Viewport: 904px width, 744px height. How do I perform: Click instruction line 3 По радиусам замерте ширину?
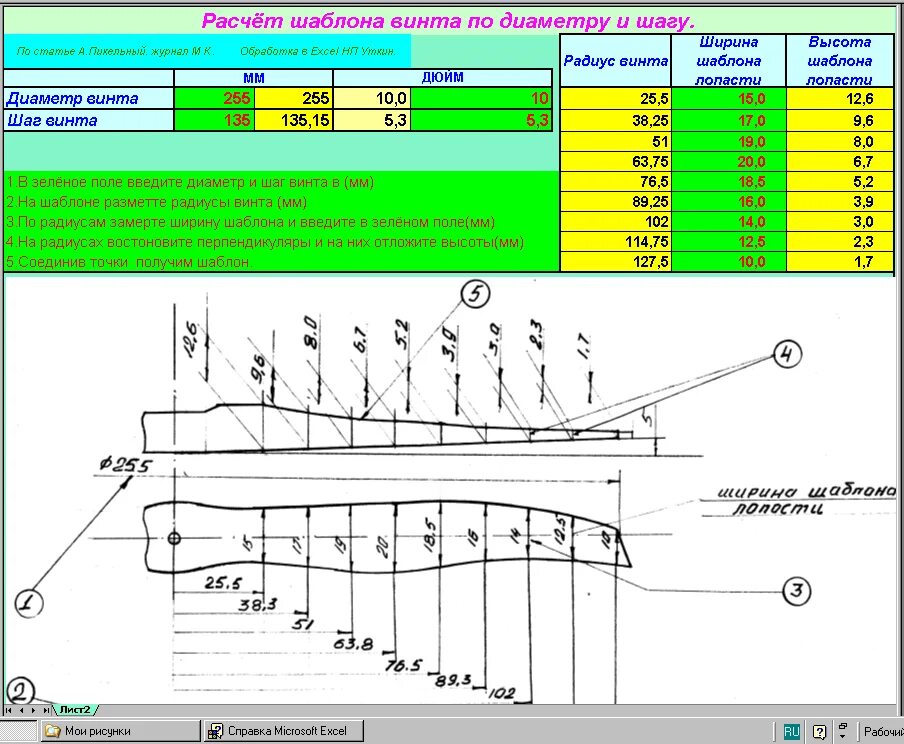coord(250,222)
